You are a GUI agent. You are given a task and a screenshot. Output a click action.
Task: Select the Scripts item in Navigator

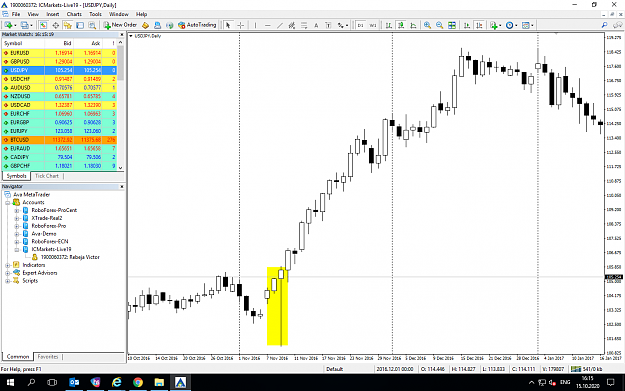(x=30, y=281)
